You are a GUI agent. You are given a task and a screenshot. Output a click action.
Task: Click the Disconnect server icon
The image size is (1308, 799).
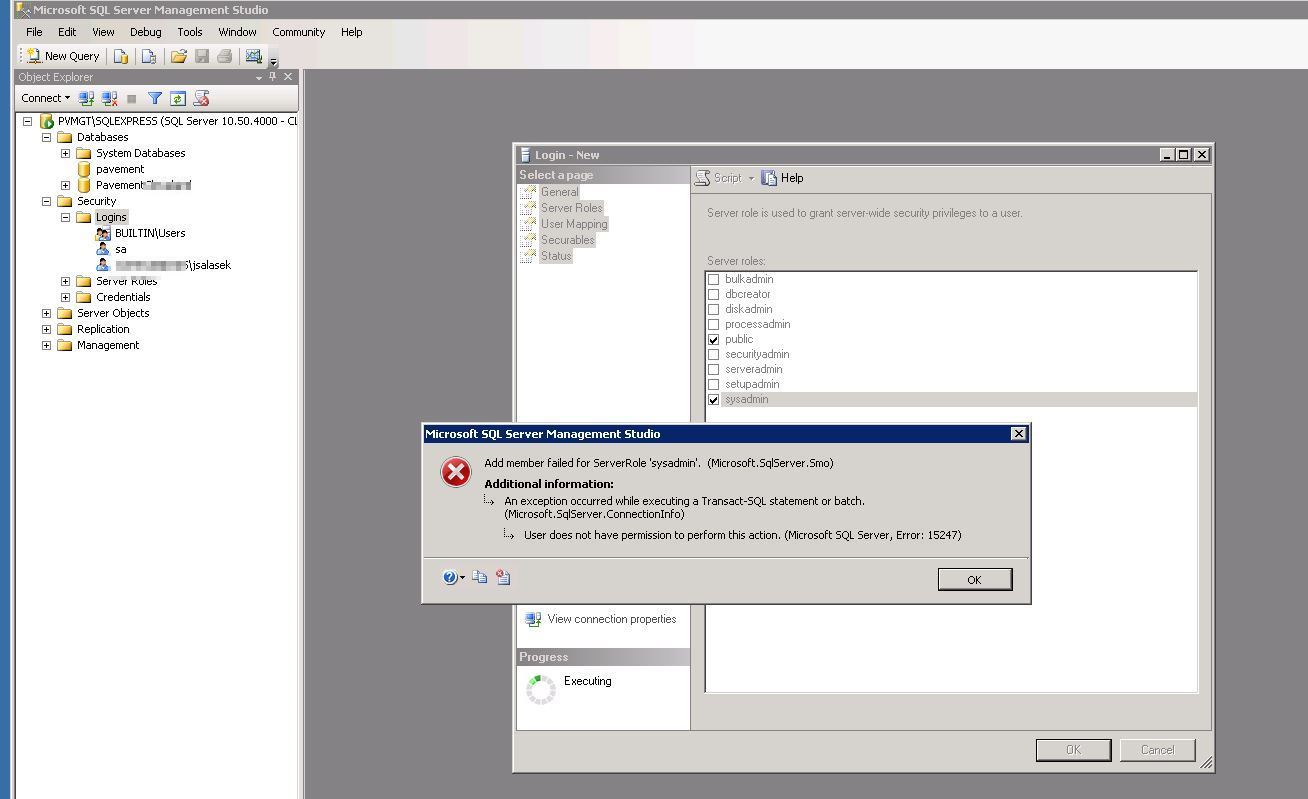(110, 98)
